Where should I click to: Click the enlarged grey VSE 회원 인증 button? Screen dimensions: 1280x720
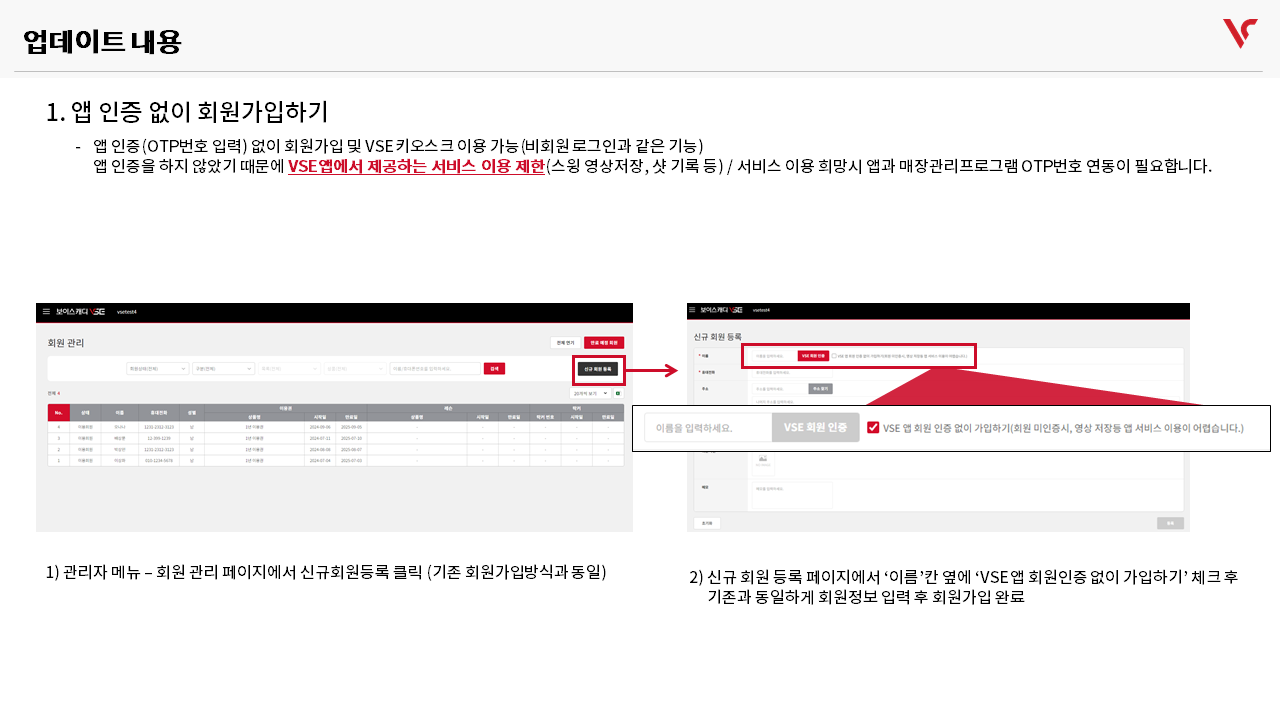[816, 427]
